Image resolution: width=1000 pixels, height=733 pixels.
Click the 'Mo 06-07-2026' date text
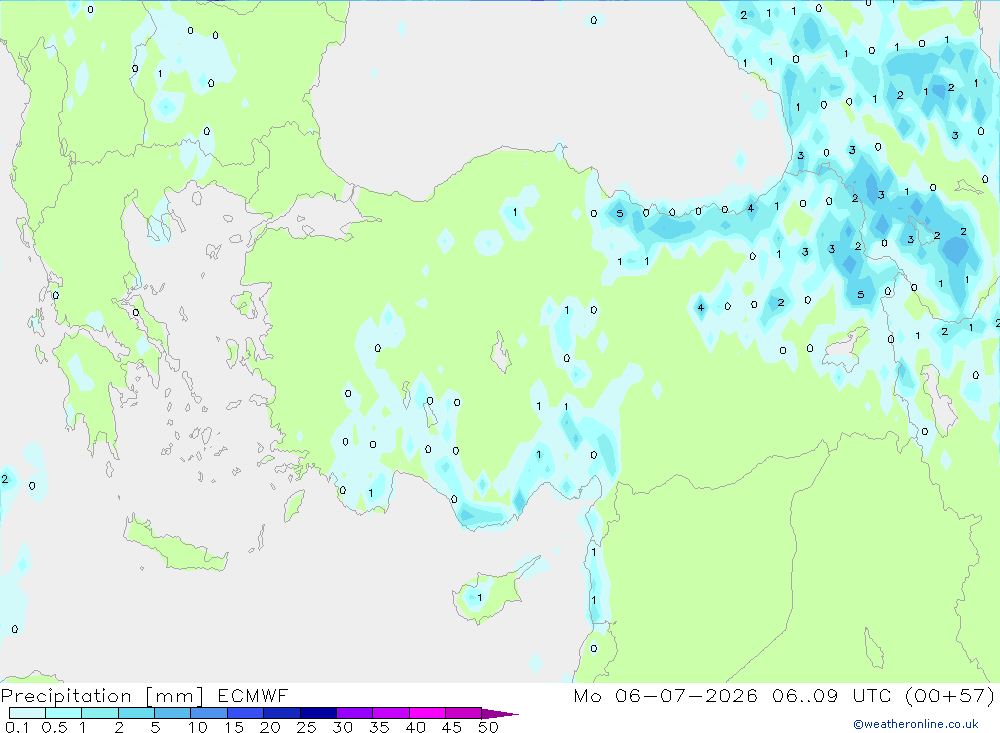click(x=666, y=695)
